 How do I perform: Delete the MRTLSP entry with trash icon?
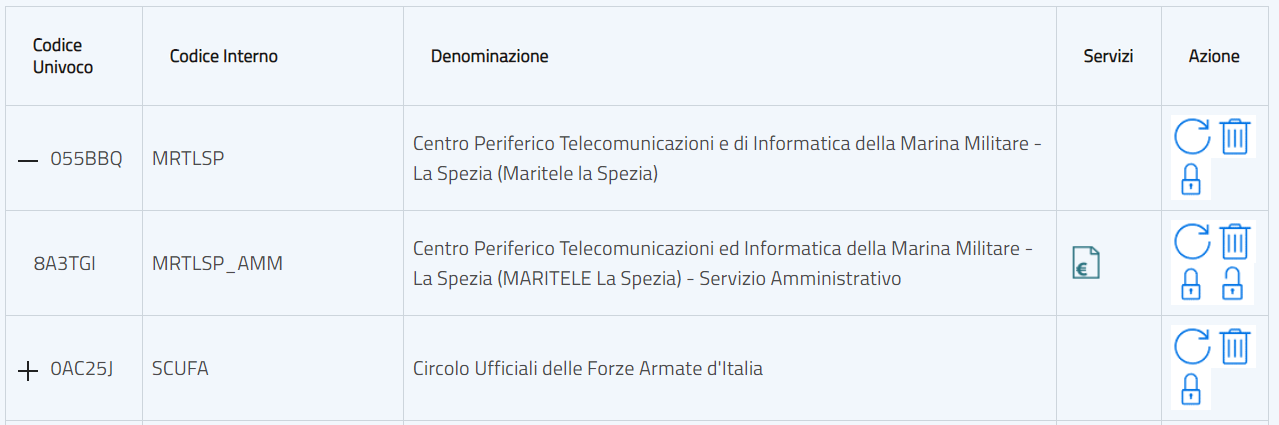click(1235, 137)
